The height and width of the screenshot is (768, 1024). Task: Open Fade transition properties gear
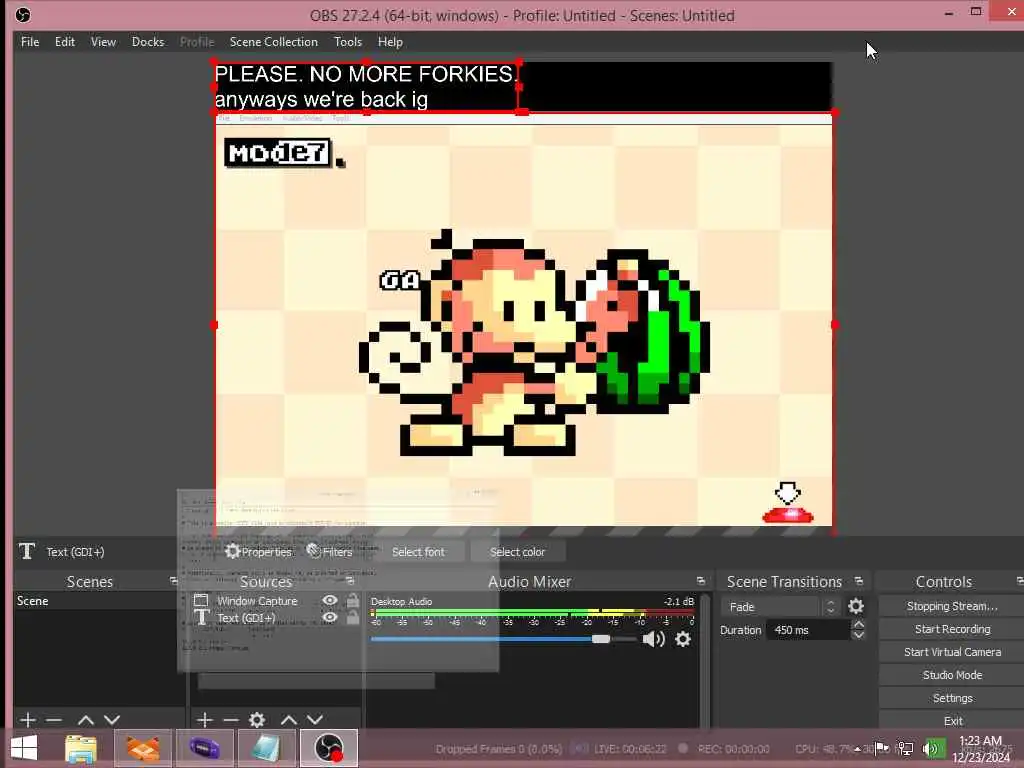[856, 606]
